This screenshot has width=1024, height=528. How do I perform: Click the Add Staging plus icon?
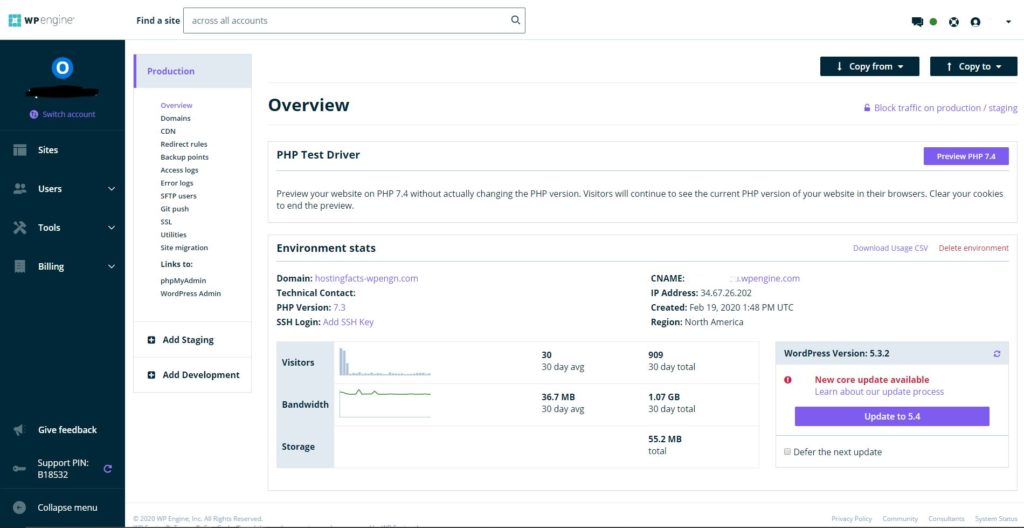[x=152, y=340]
